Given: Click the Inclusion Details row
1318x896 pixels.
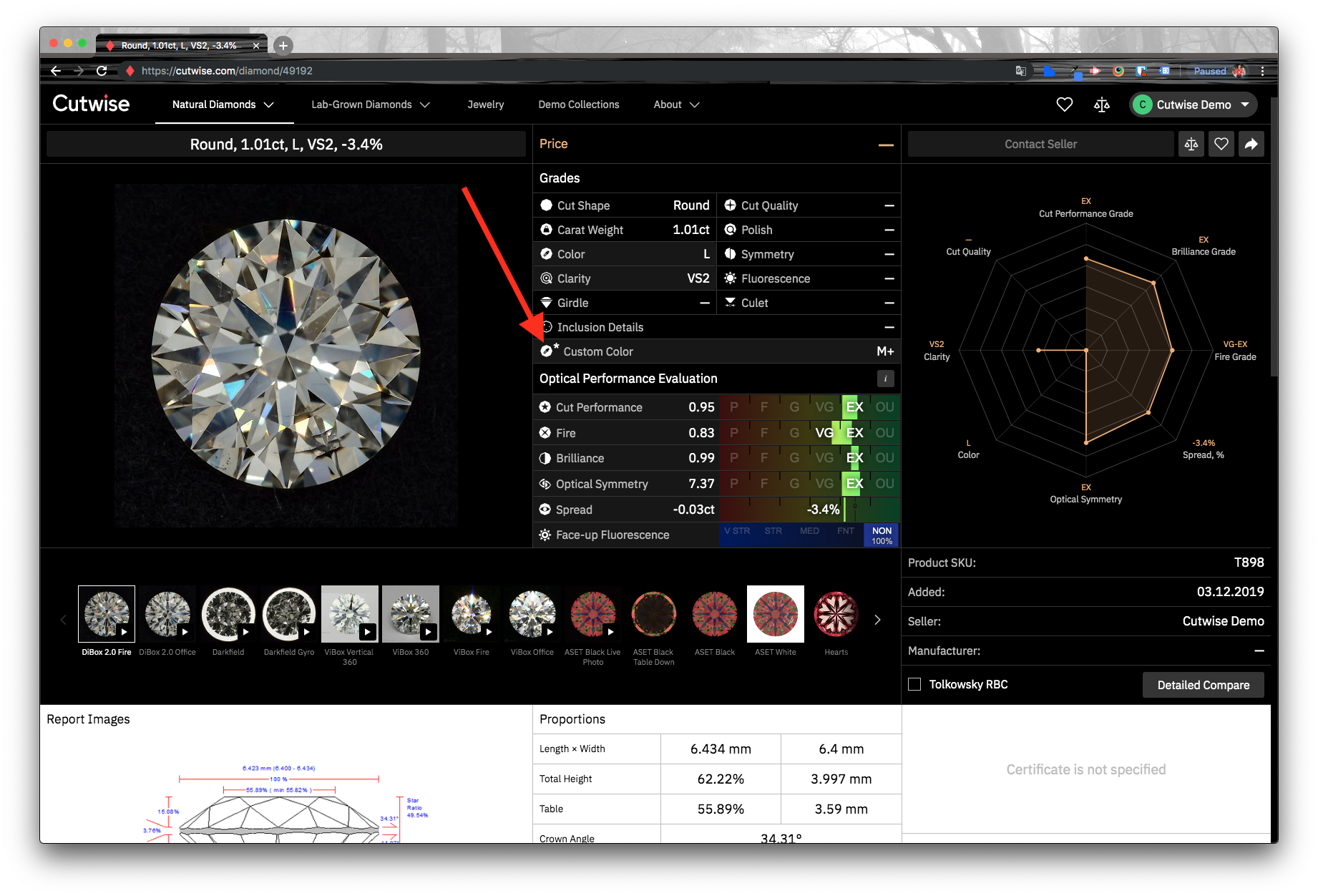Looking at the screenshot, I should [717, 327].
